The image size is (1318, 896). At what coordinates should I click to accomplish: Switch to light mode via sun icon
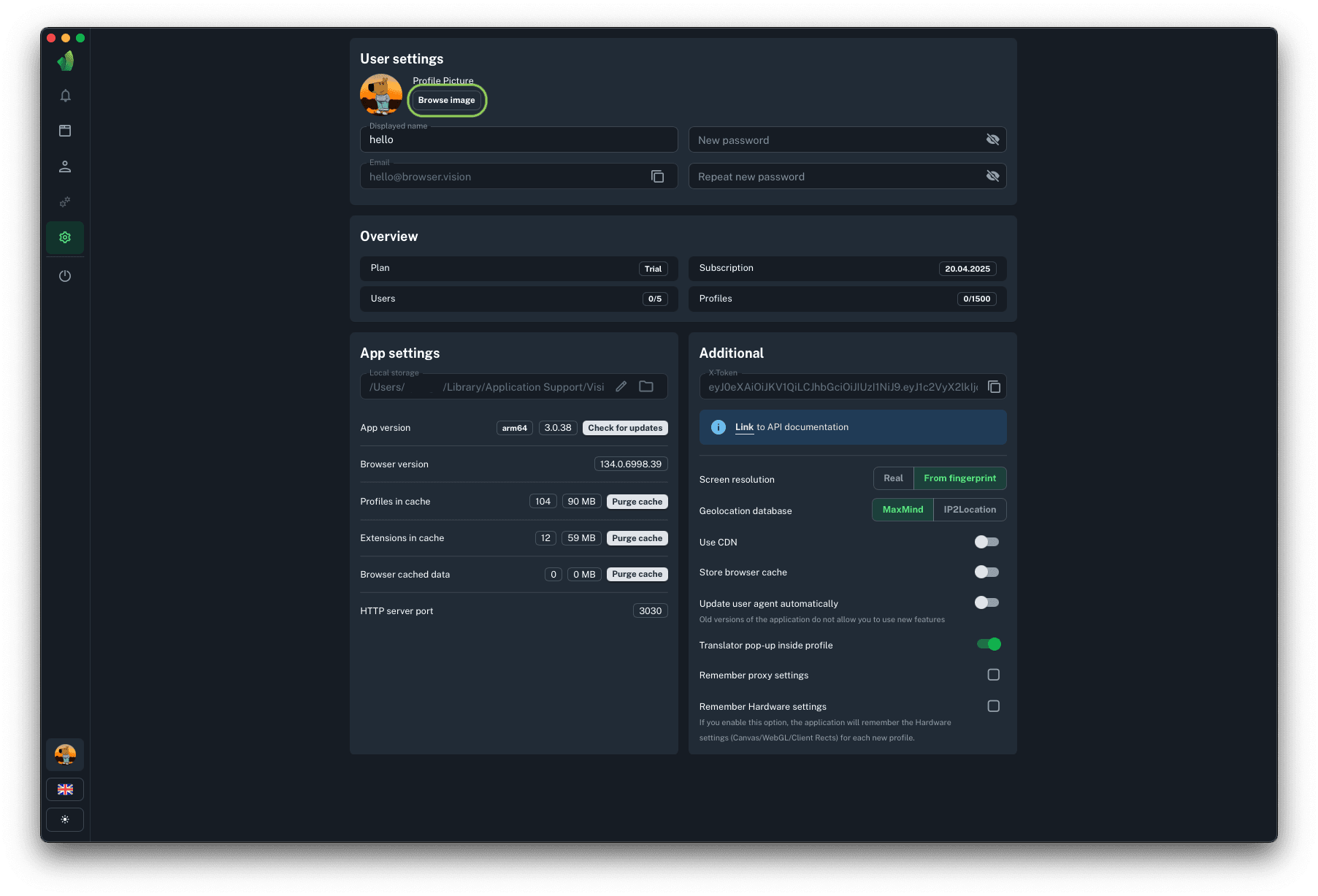tap(65, 819)
